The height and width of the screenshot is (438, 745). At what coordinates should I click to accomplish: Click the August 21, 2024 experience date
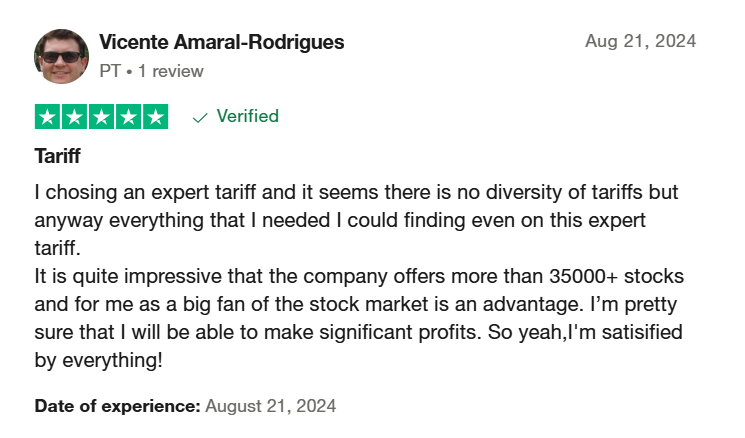pos(271,406)
